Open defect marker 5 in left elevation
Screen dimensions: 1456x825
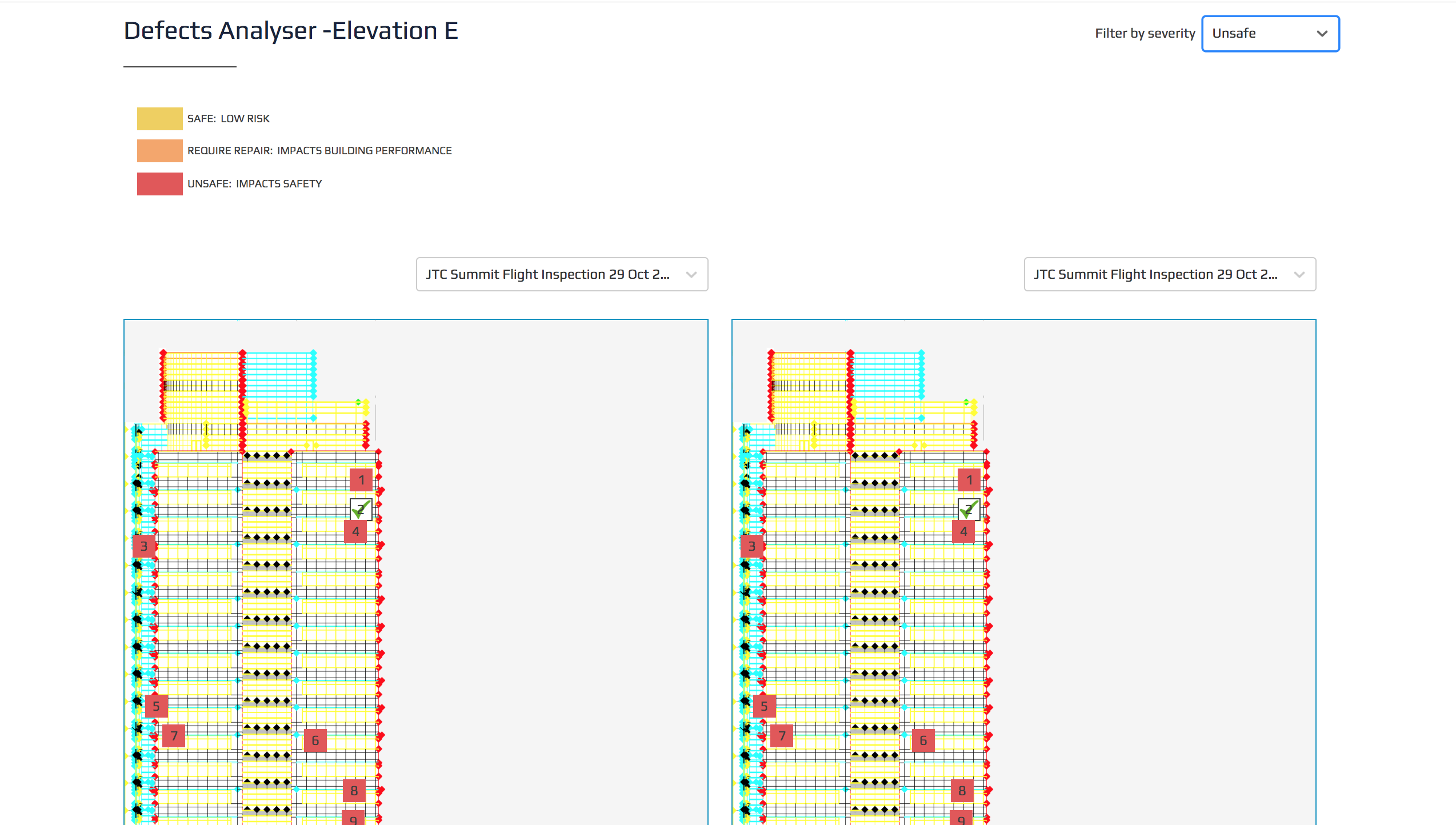(156, 706)
